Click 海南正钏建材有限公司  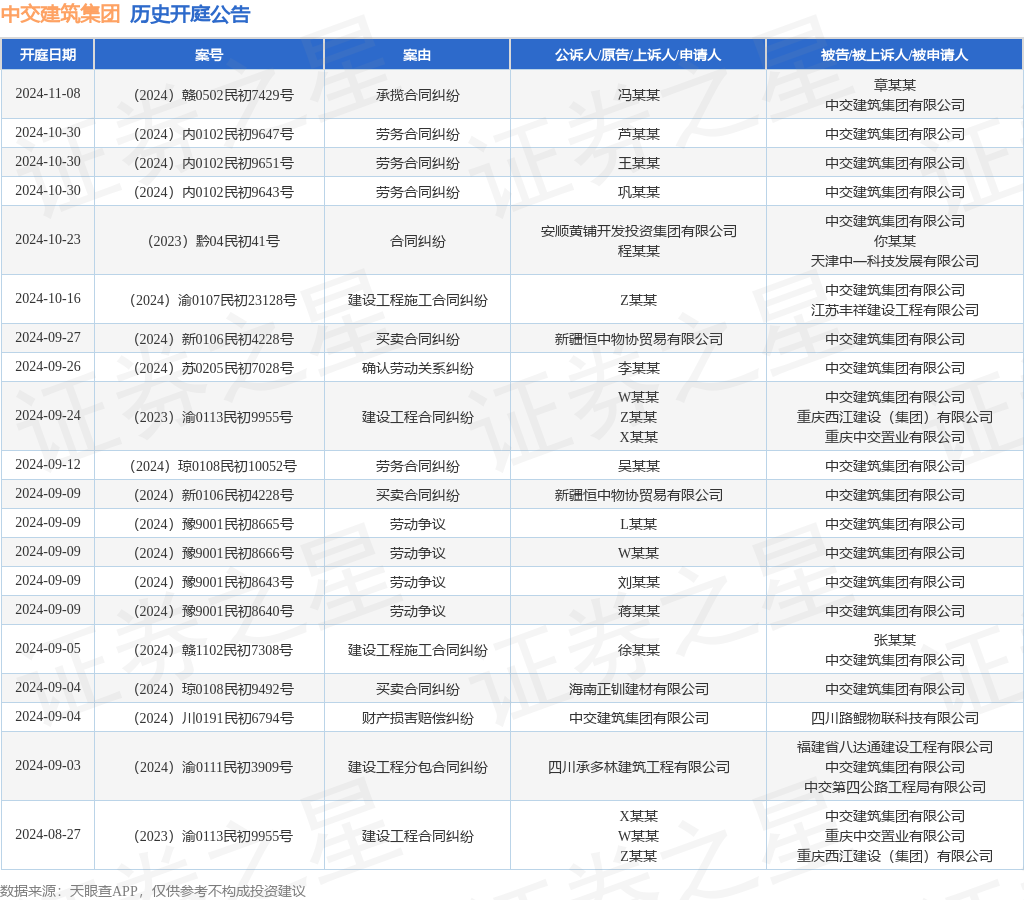click(639, 690)
